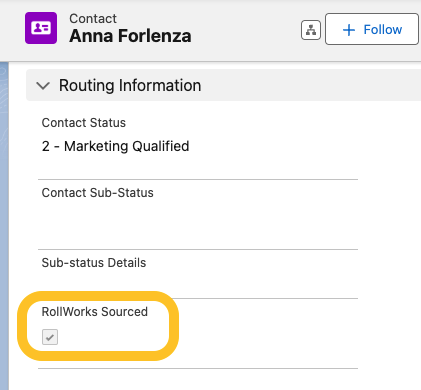Select the RollWorks Sourced field label

coord(95,312)
